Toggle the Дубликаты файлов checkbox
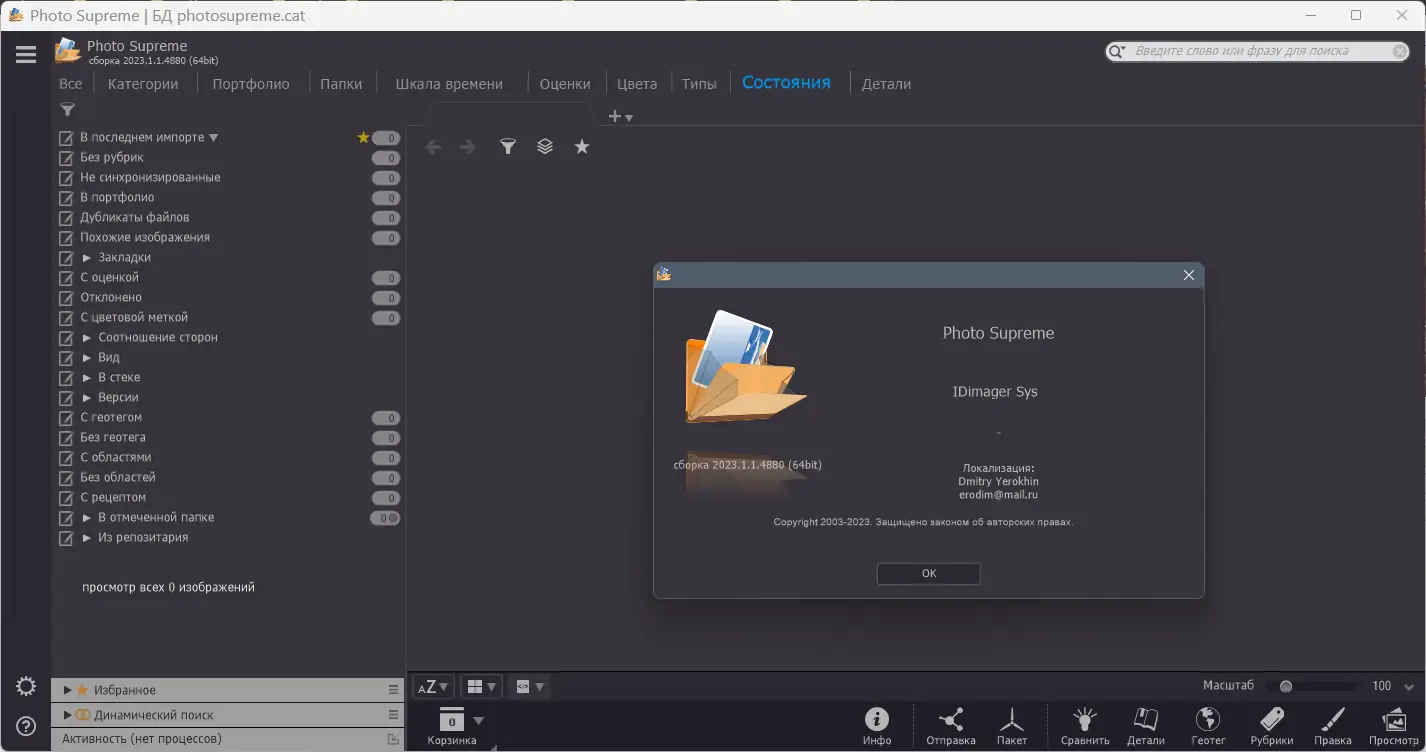The image size is (1426, 752). click(67, 217)
